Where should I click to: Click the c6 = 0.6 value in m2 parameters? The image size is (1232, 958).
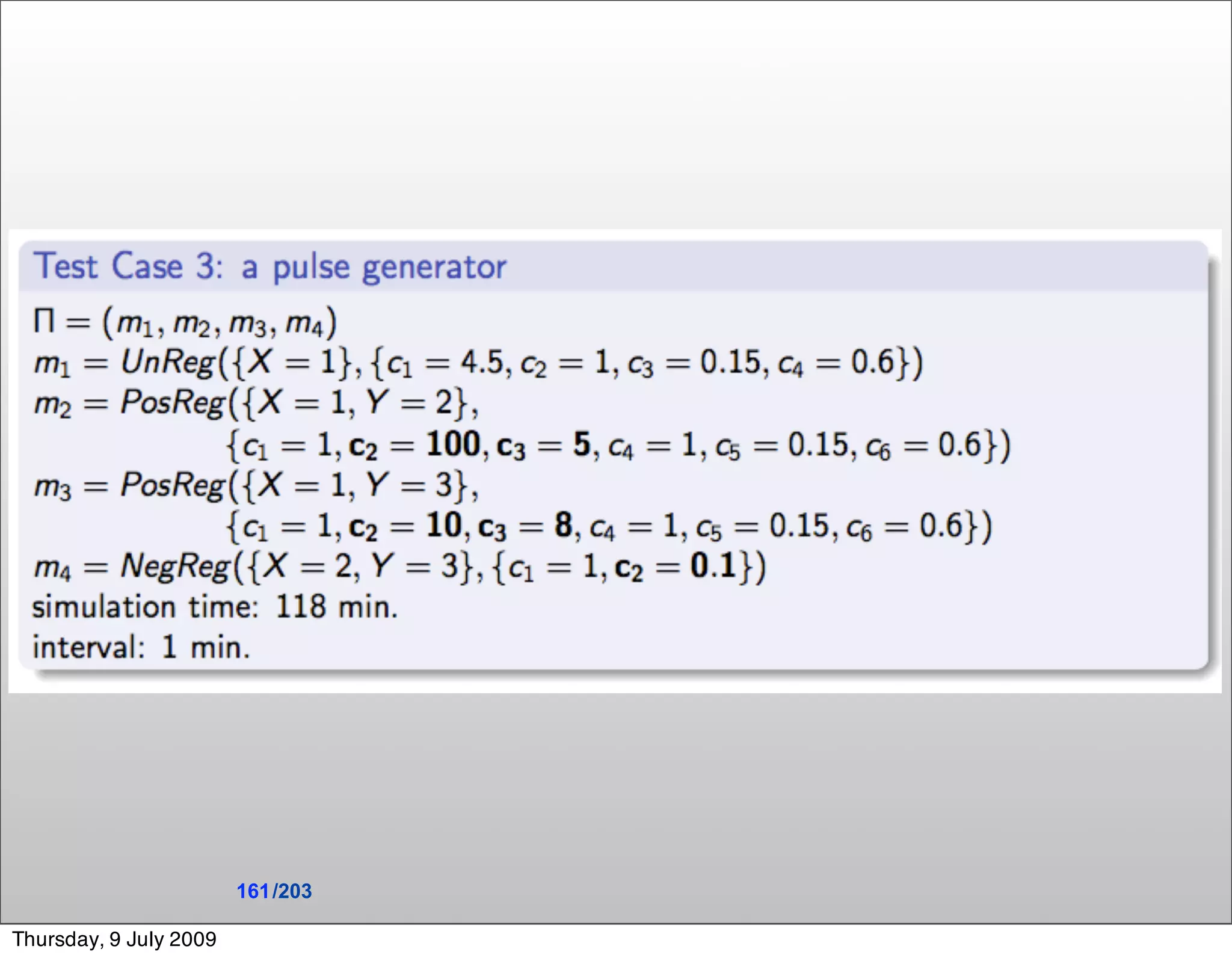coord(923,446)
